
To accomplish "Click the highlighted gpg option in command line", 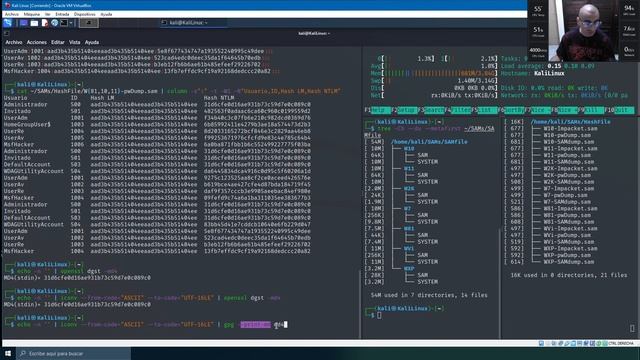I will pos(255,324).
